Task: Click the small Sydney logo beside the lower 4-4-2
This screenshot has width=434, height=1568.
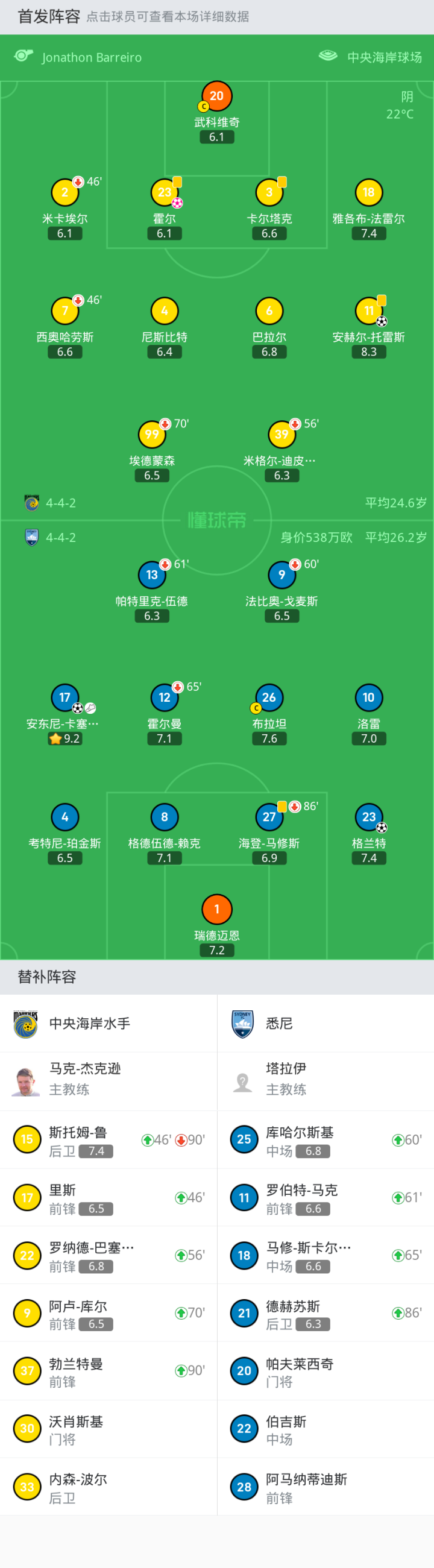Action: coord(32,538)
